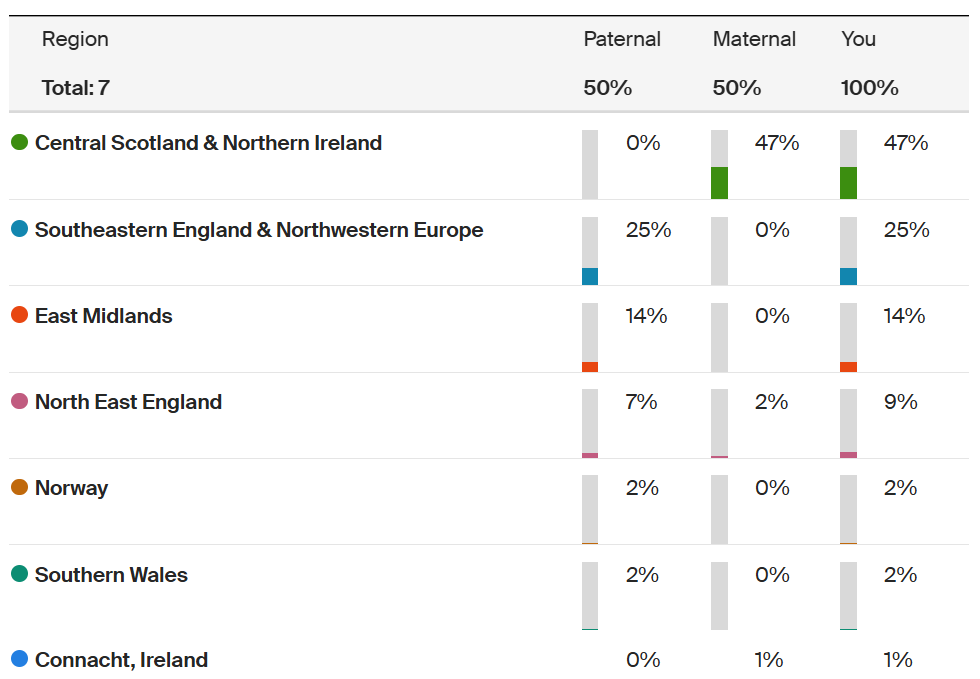Click Maternal 47% bar for Central Scotland
The image size is (980, 679).
pos(719,165)
